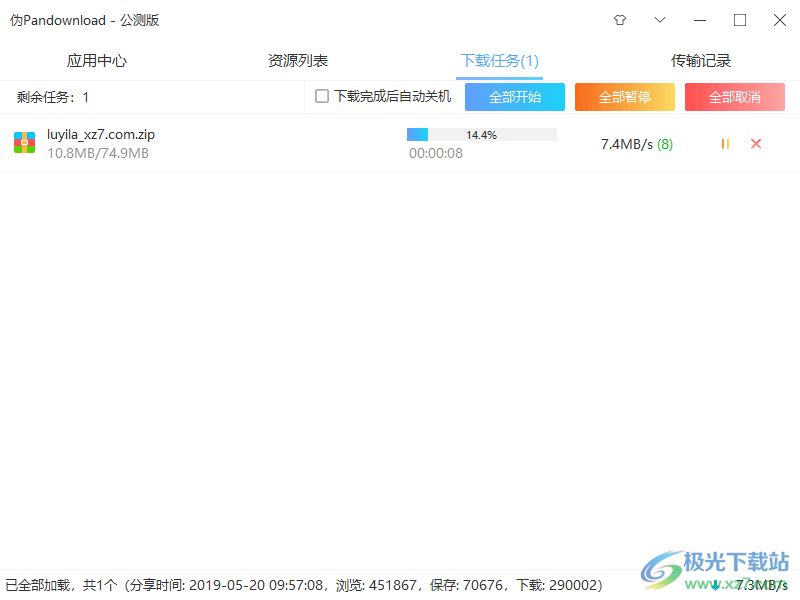
Task: Click the 7.4MB/s speed display
Action: 625,144
